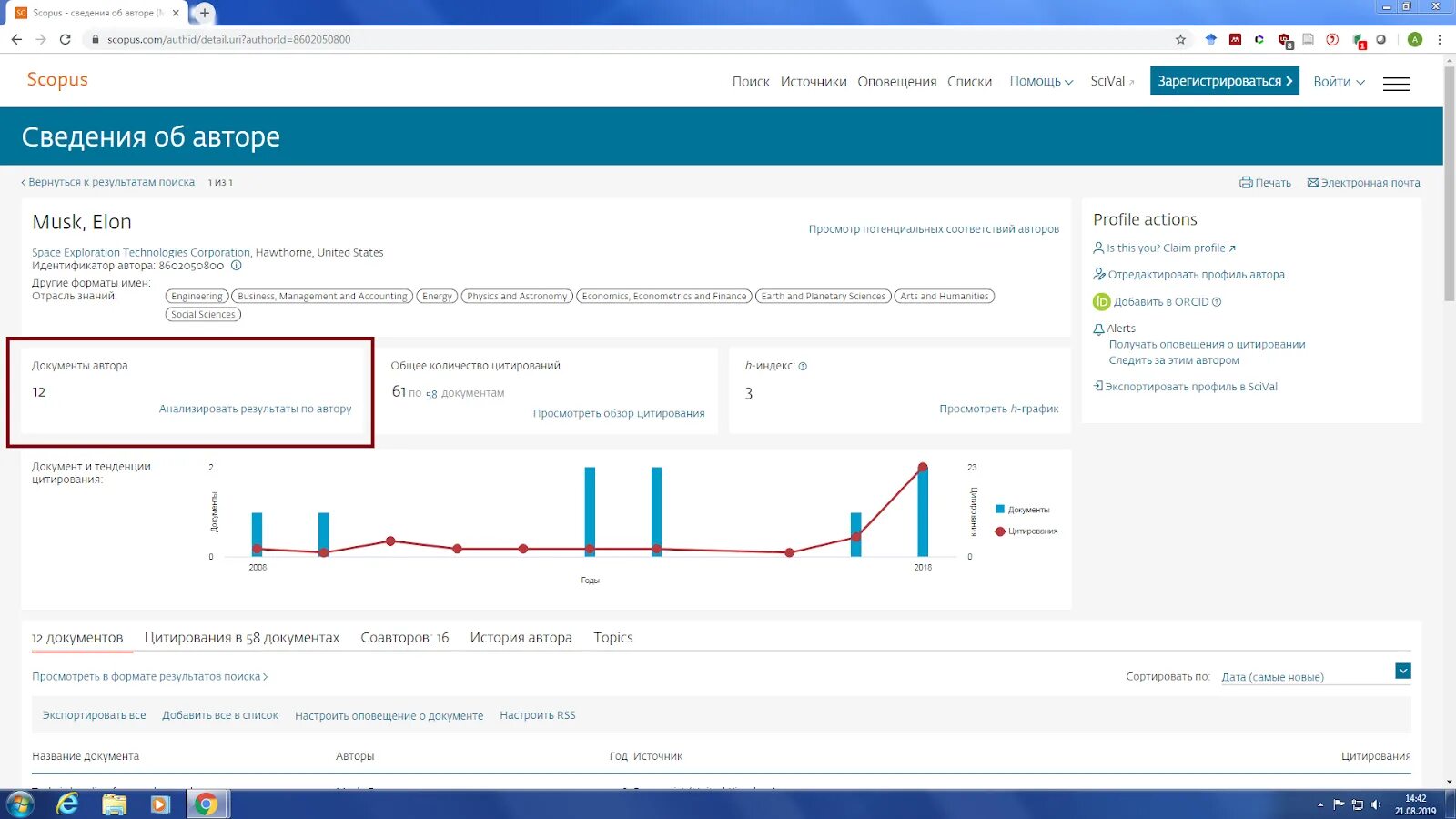1456x819 pixels.
Task: Select the Дата (самые новые) sort option
Action: 1272,677
